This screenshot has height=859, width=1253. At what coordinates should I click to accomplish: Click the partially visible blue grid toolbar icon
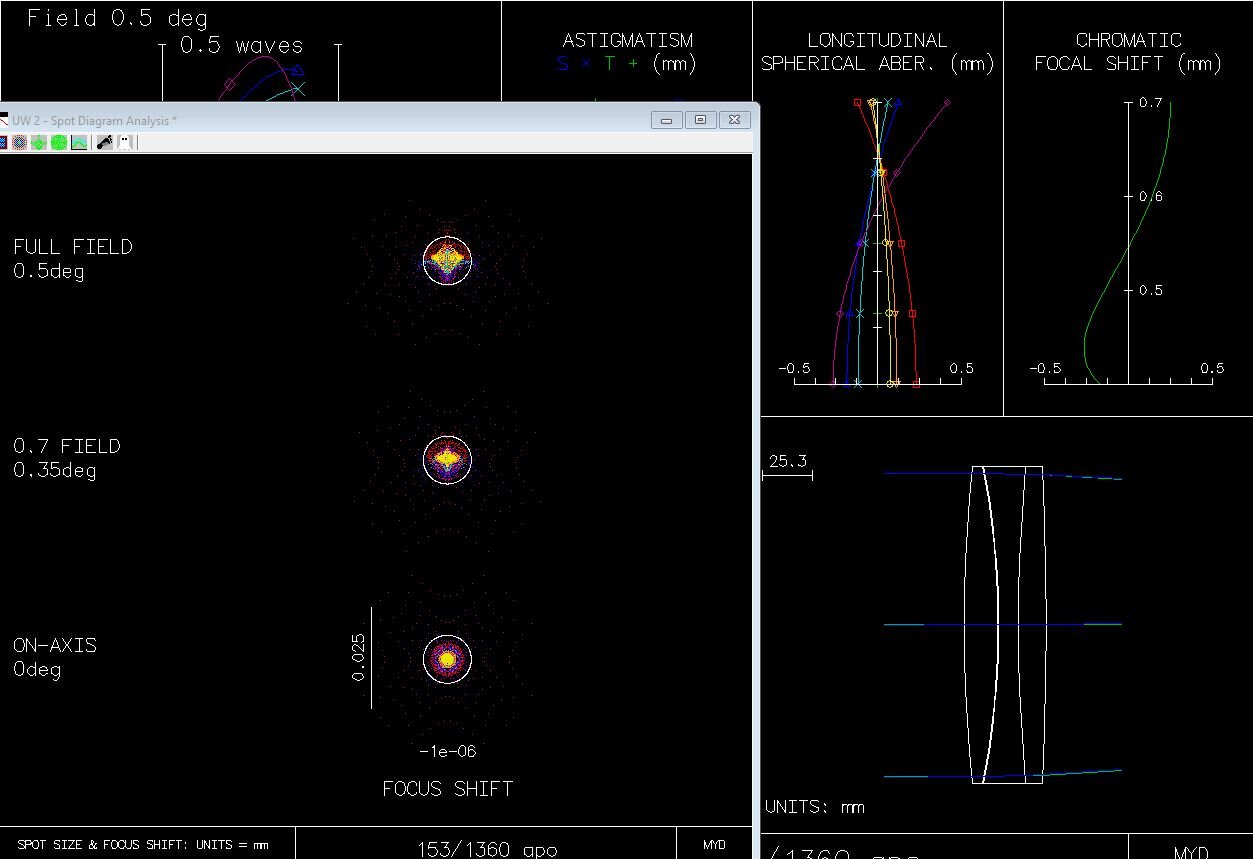[3, 142]
